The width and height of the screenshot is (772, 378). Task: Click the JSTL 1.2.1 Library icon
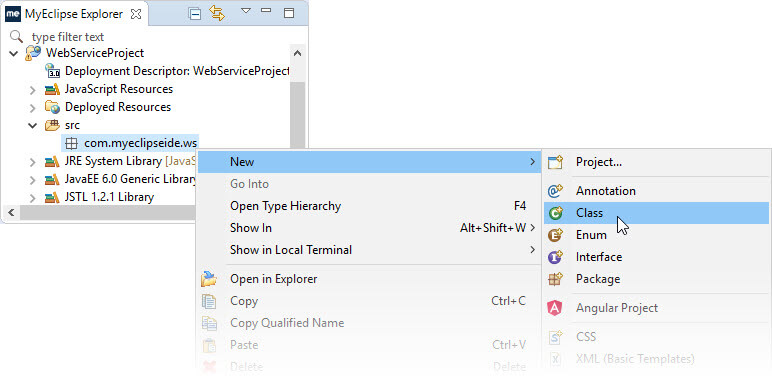point(52,197)
